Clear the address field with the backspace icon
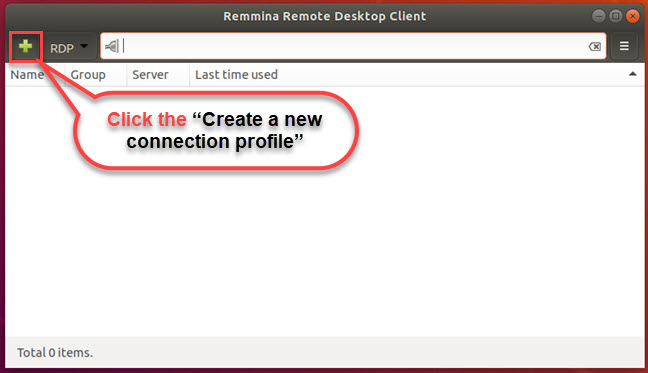This screenshot has height=373, width=648. 595,46
